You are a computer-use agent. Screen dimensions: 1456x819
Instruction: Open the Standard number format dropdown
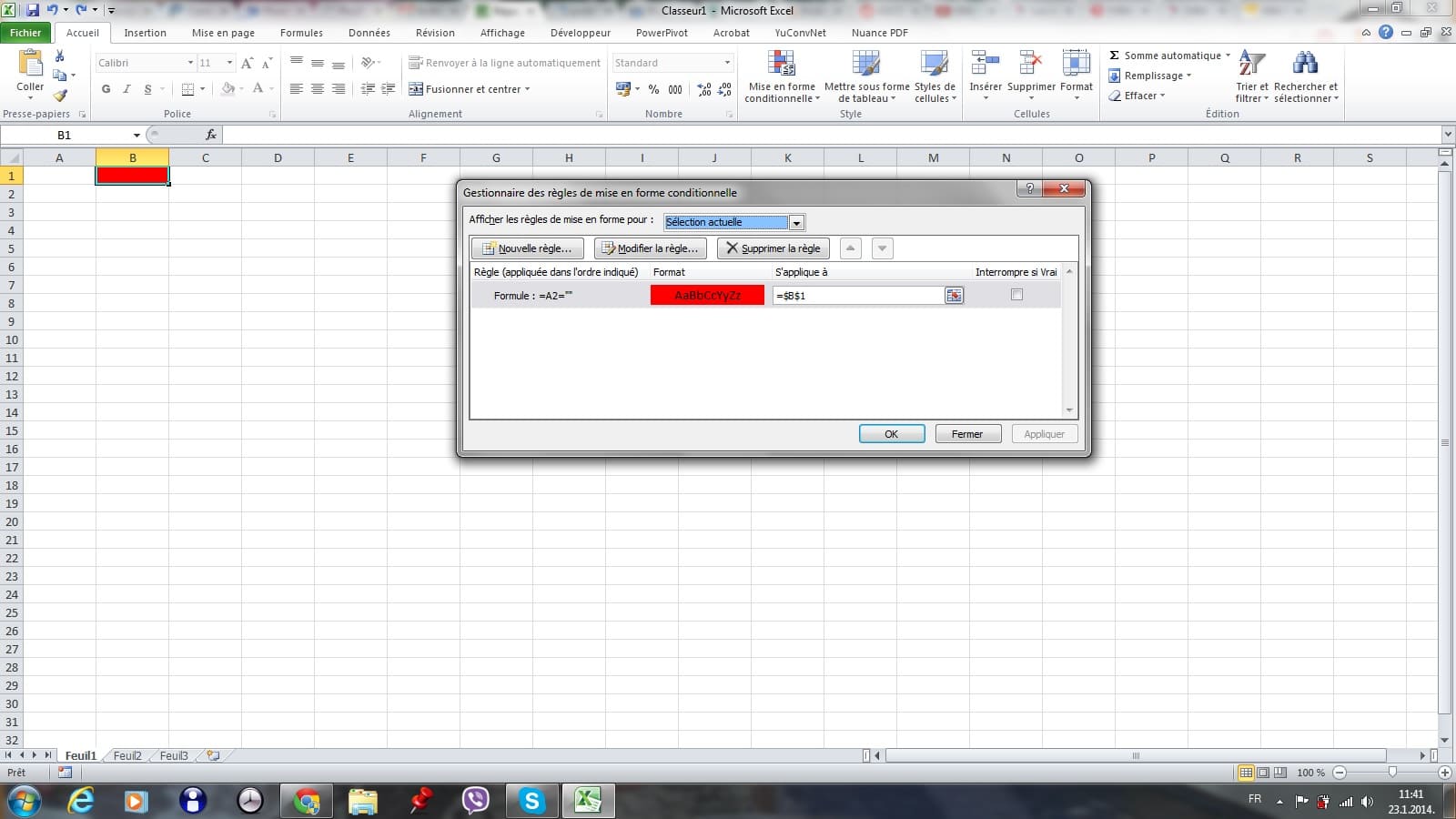727,63
